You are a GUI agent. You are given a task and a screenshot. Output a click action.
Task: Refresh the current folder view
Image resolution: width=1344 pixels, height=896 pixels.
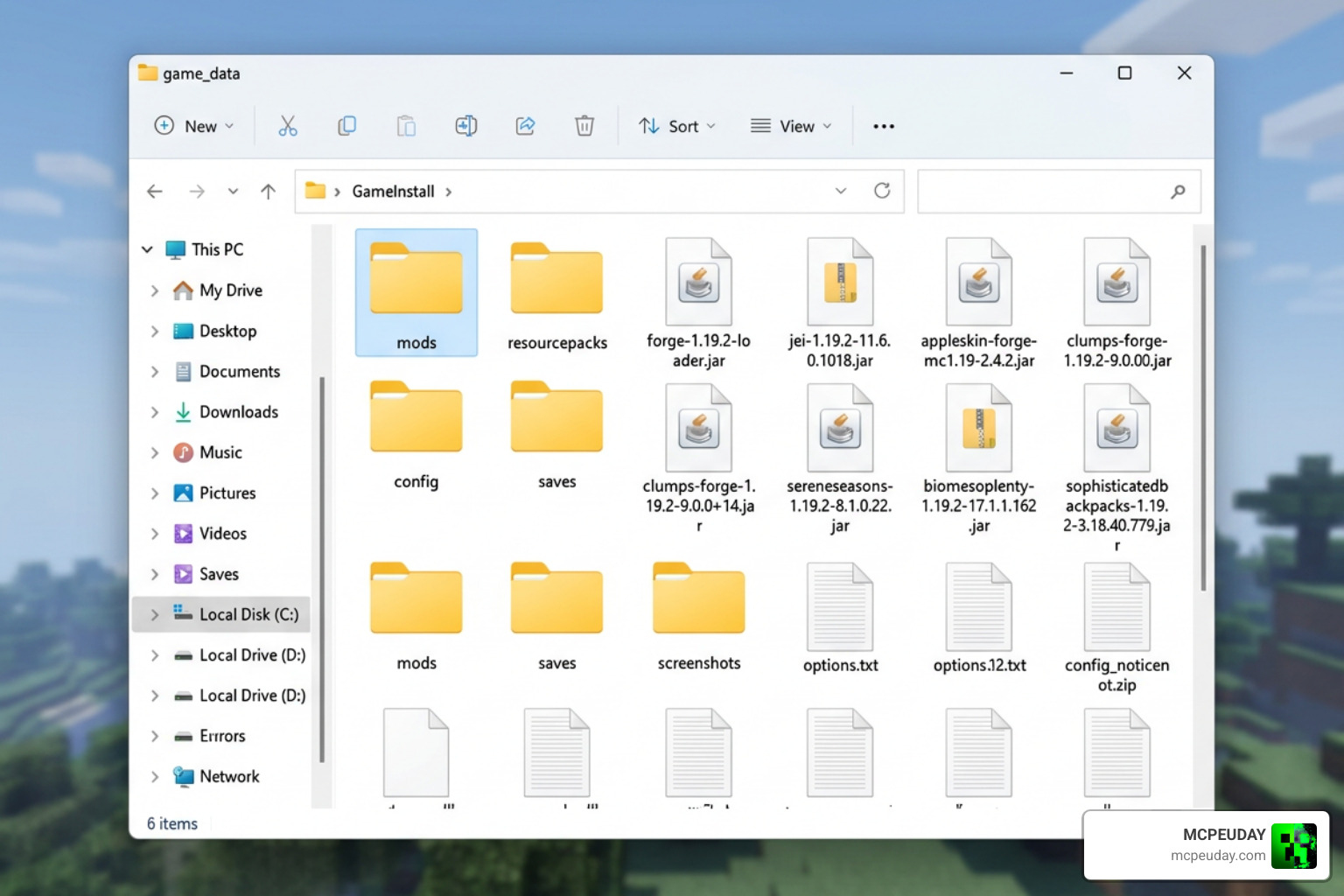(x=882, y=191)
